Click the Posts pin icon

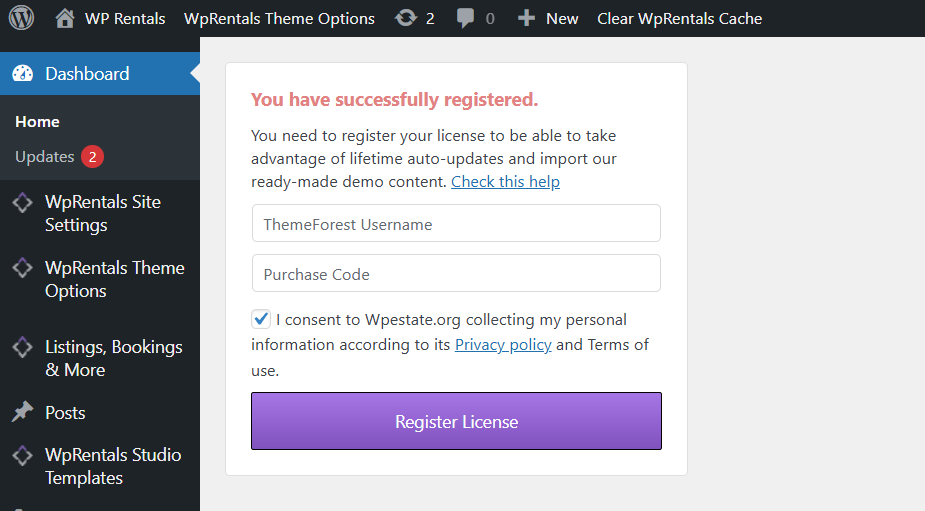click(x=22, y=412)
